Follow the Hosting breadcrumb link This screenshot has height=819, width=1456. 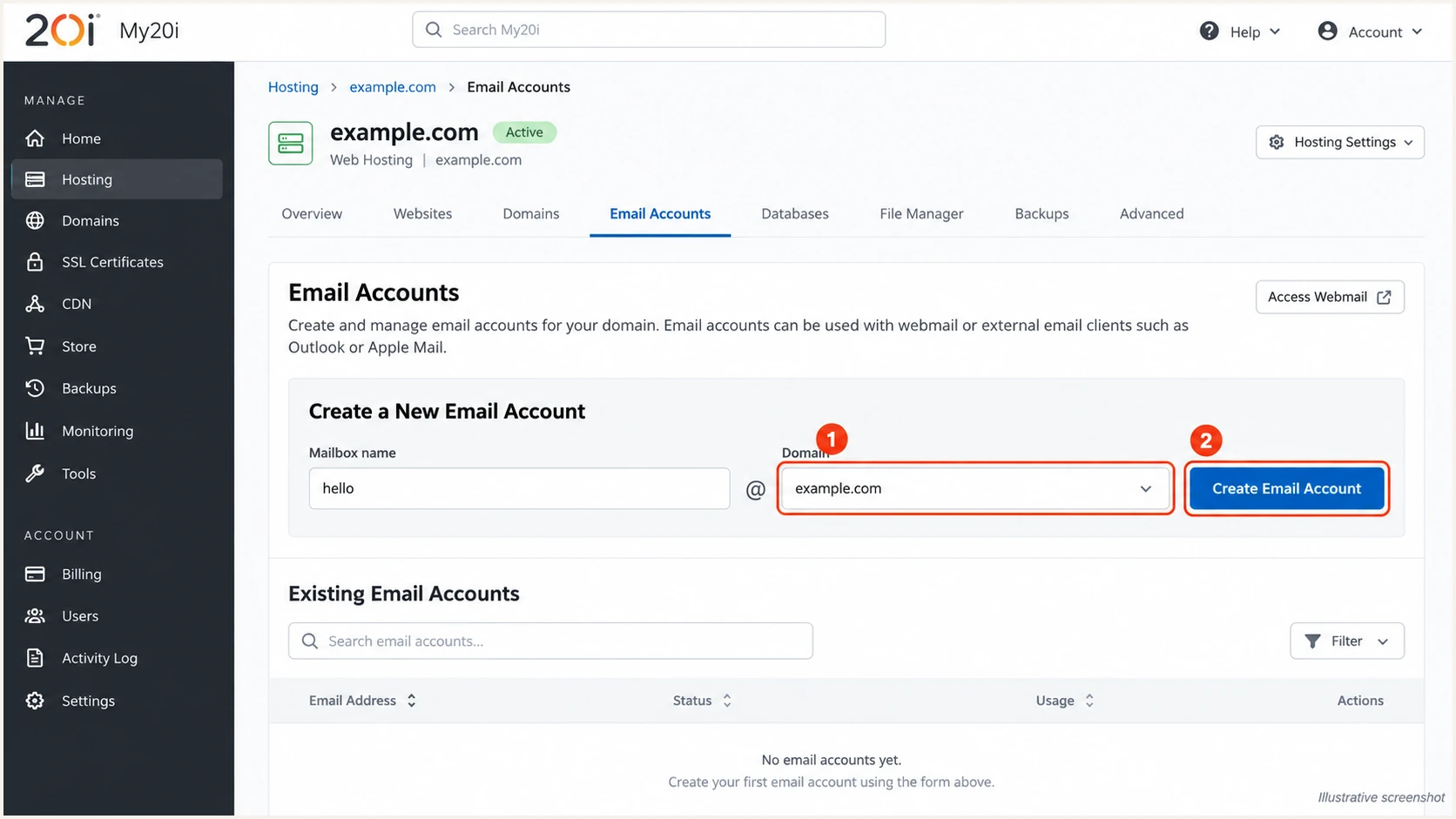coord(293,87)
